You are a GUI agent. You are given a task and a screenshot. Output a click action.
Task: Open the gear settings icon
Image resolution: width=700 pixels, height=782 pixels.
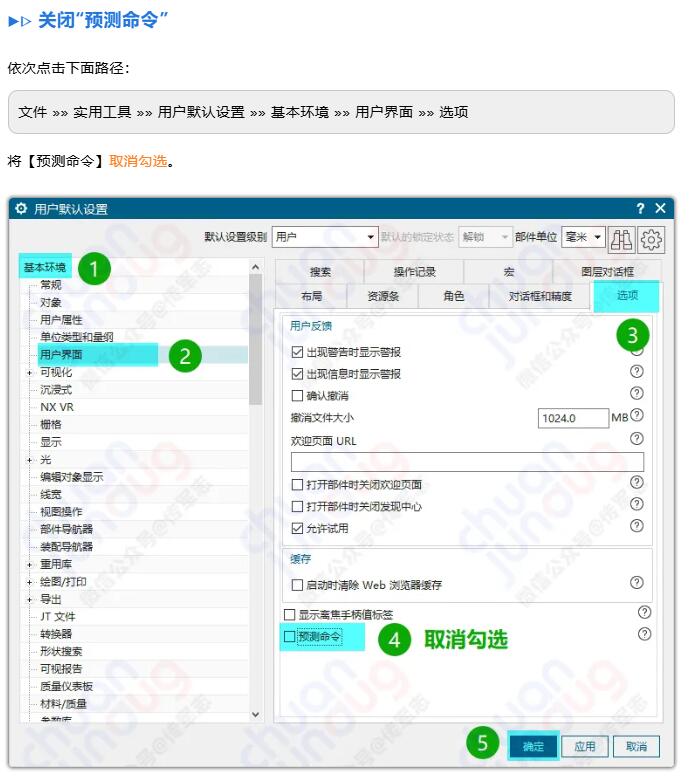[x=652, y=238]
